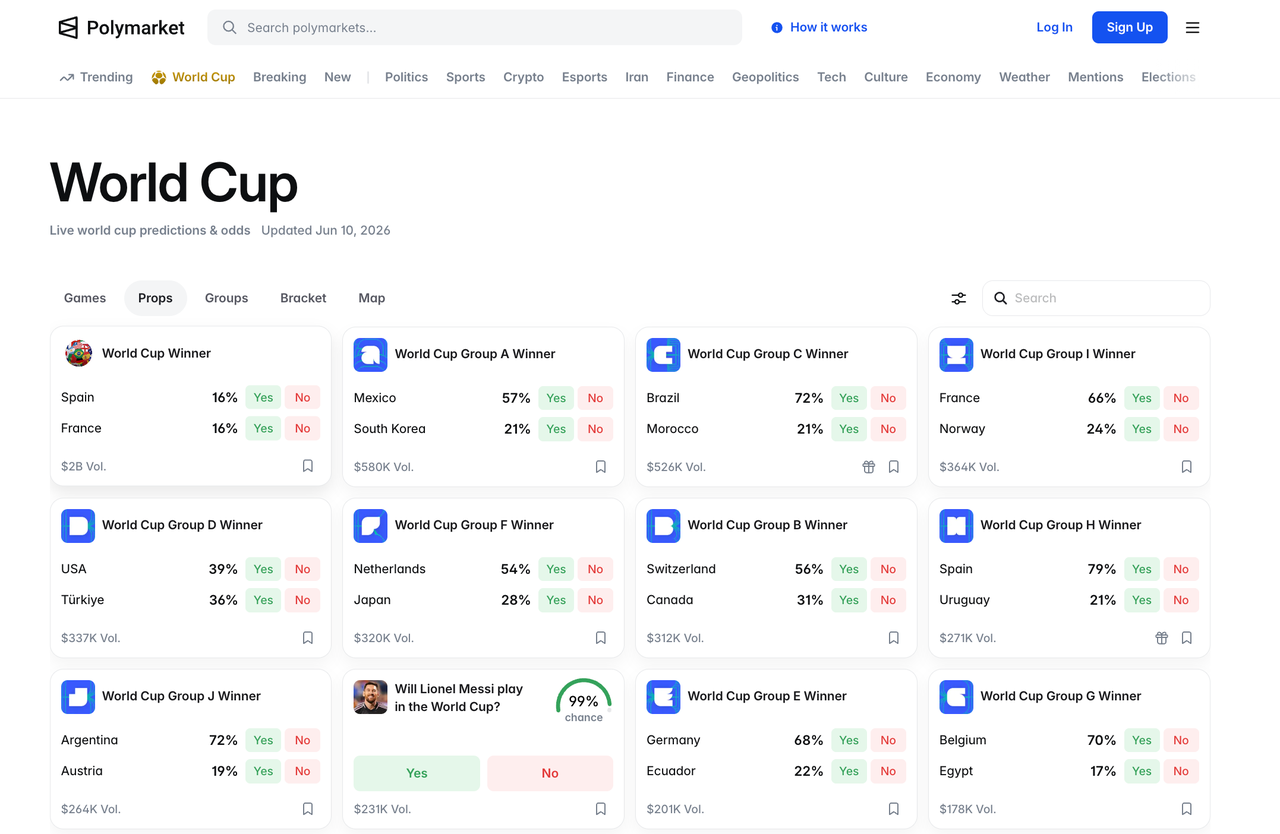Open the Will Lionel Messi play market title
This screenshot has width=1280, height=834.
pyautogui.click(x=459, y=697)
